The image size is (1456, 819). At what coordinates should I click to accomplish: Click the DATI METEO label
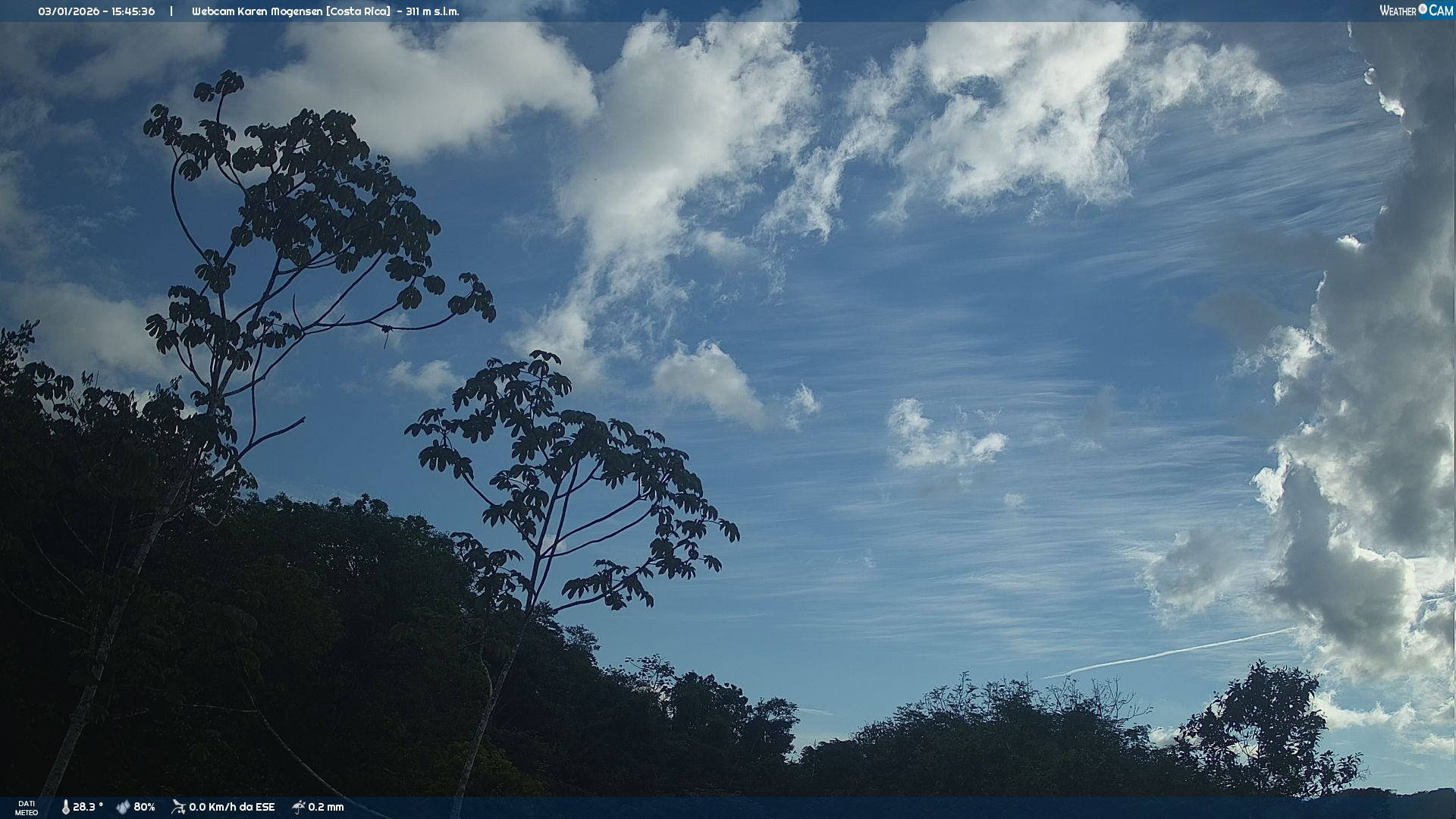pyautogui.click(x=27, y=808)
